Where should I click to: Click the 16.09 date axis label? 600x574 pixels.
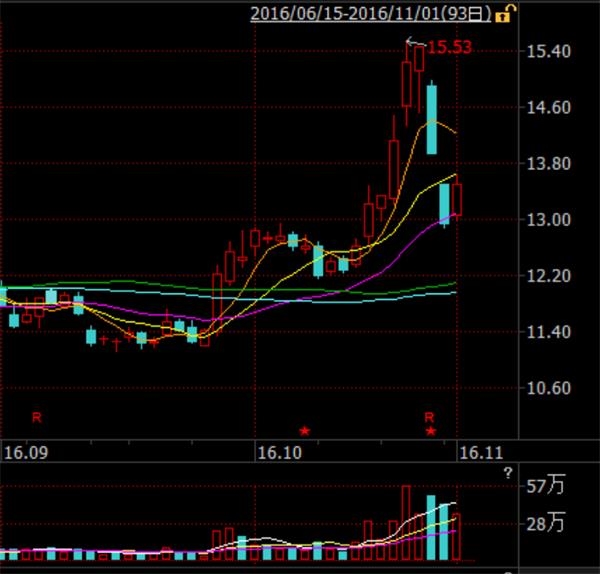click(x=25, y=452)
